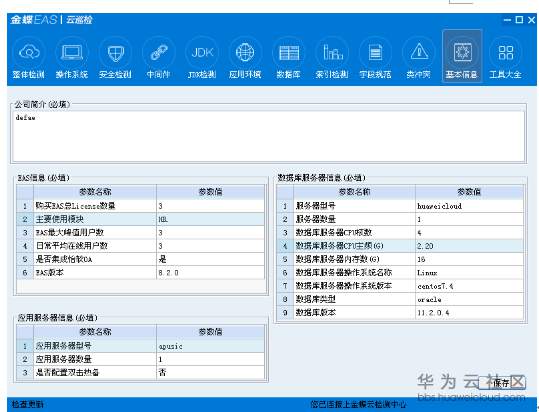Open the 应用环境 globe icon
539x412 pixels.
tap(245, 58)
